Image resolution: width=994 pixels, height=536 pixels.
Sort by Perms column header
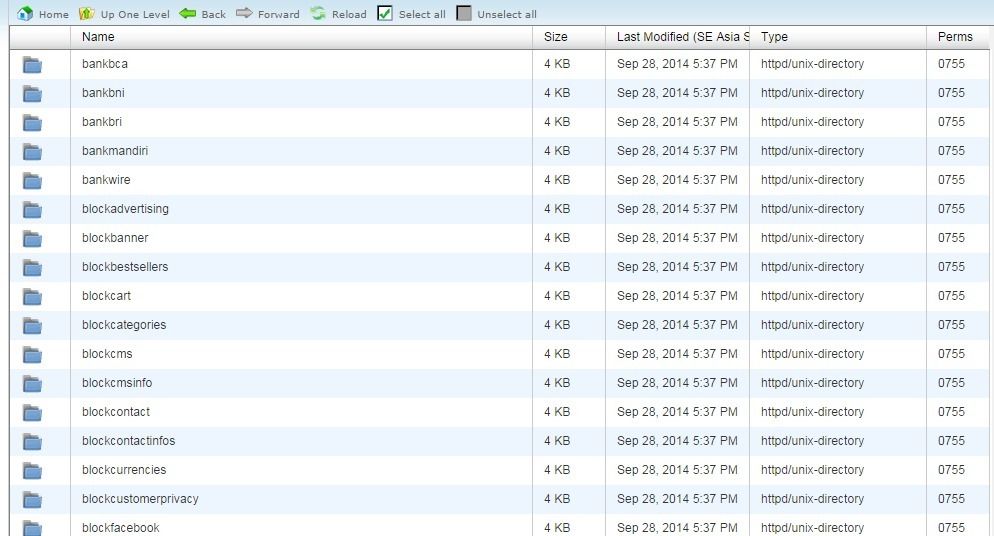(955, 37)
